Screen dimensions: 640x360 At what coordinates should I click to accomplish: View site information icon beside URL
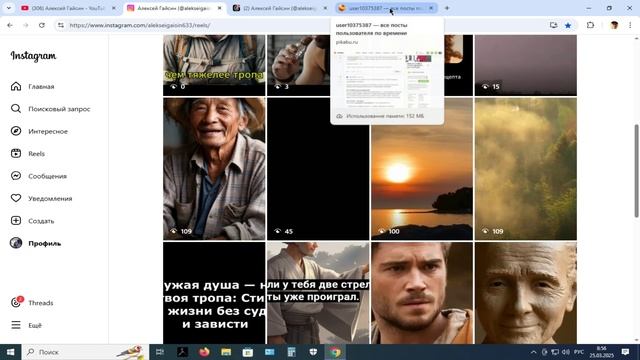click(61, 25)
